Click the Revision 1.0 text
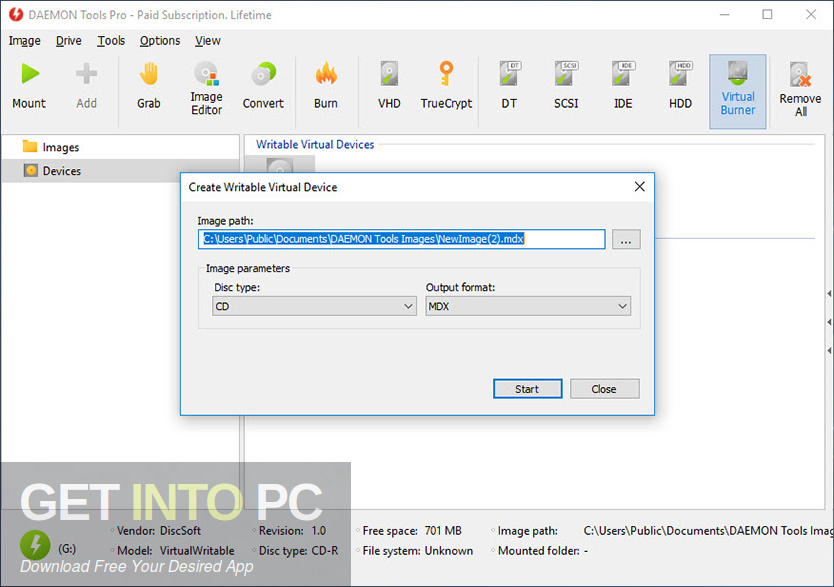 click(x=293, y=531)
